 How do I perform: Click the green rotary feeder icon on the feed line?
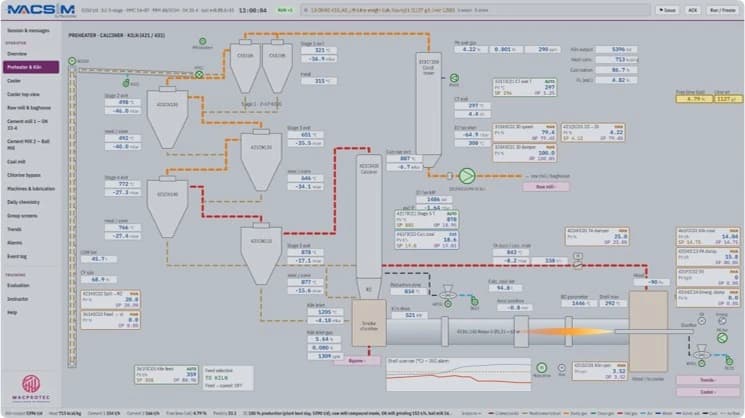pos(200,74)
